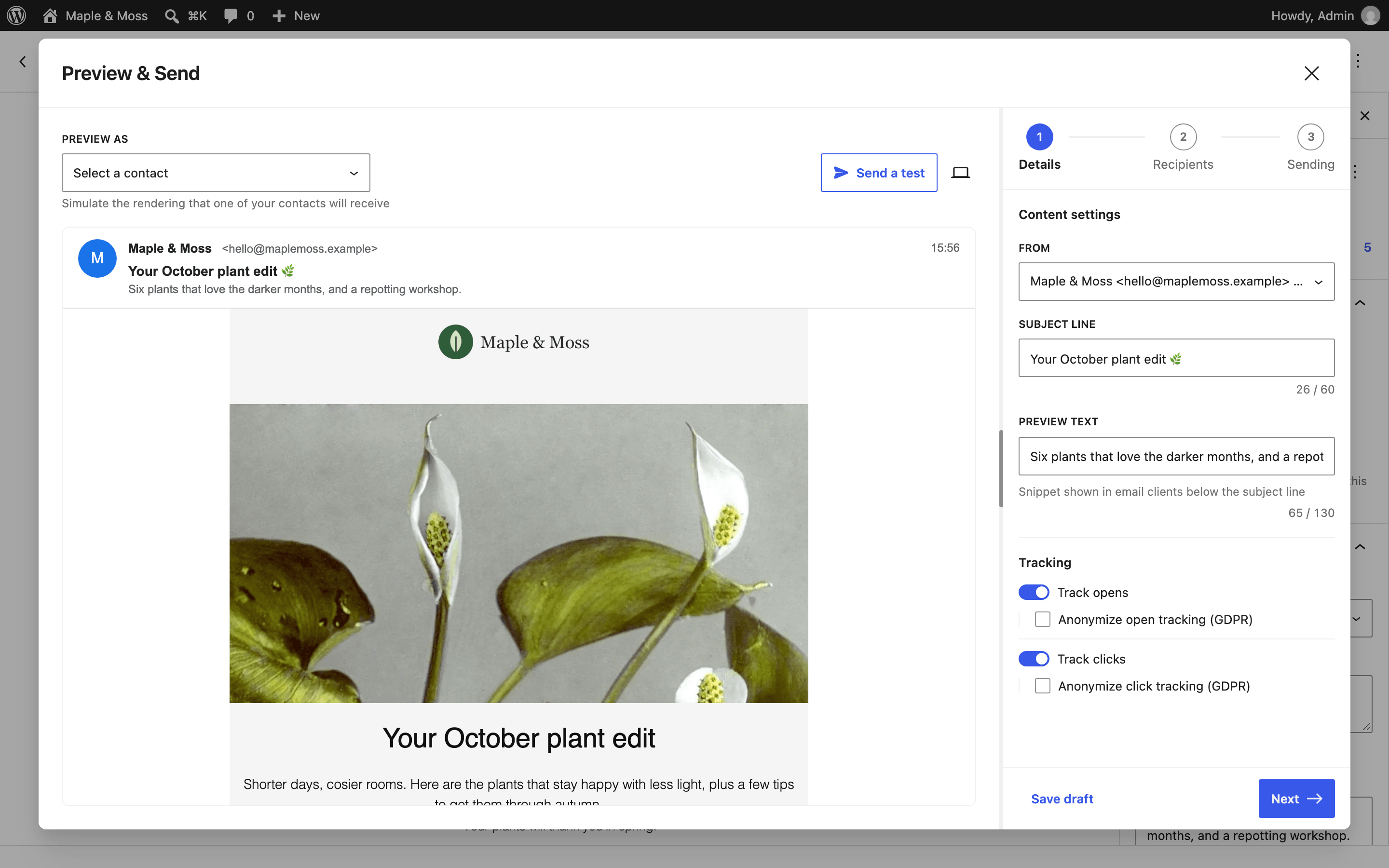The height and width of the screenshot is (868, 1389).
Task: Click the hello@maplemoss.example address text
Action: click(x=300, y=248)
